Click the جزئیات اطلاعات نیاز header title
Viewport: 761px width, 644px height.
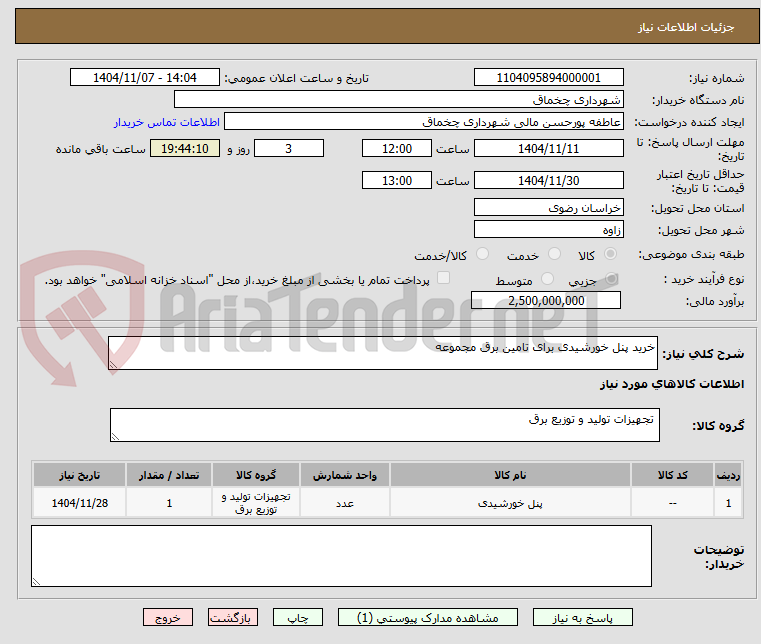[x=686, y=27]
